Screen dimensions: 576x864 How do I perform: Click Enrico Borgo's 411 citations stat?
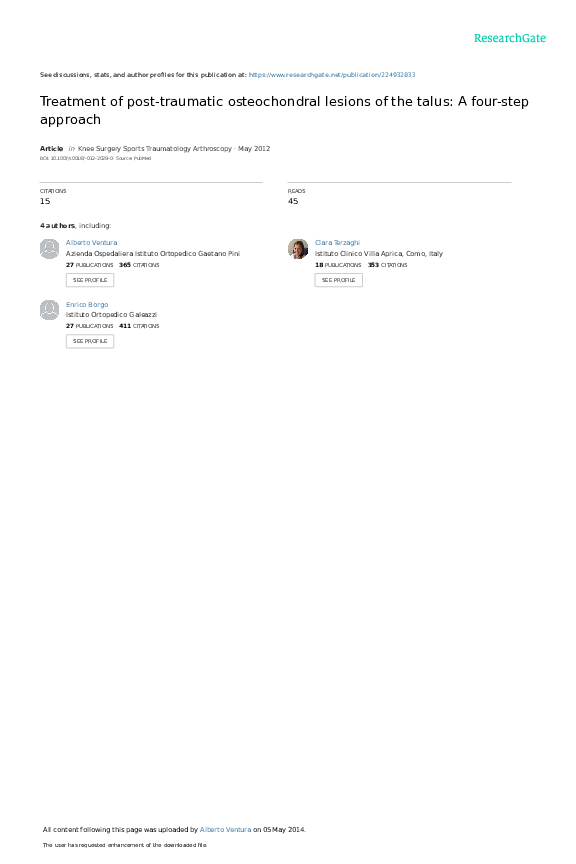click(139, 326)
